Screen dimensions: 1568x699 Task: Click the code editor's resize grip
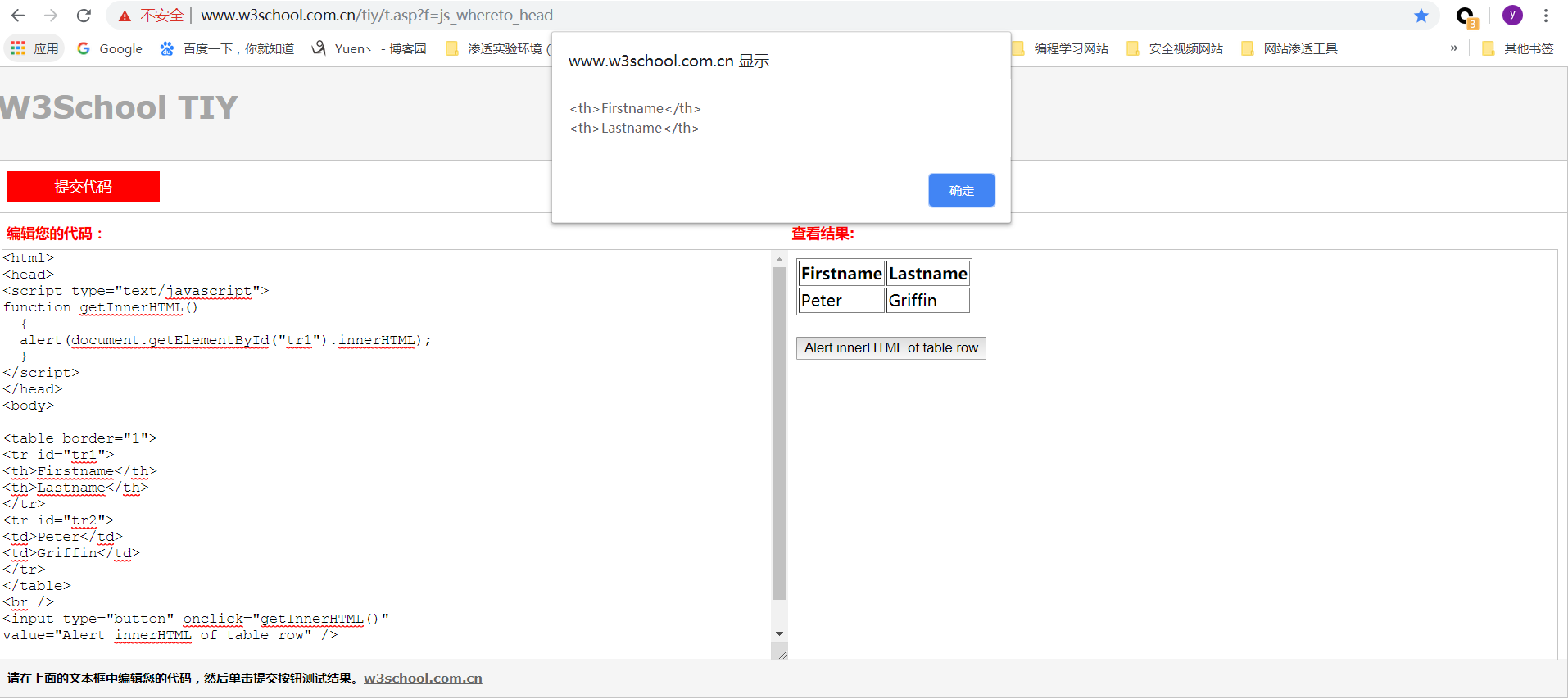click(782, 654)
